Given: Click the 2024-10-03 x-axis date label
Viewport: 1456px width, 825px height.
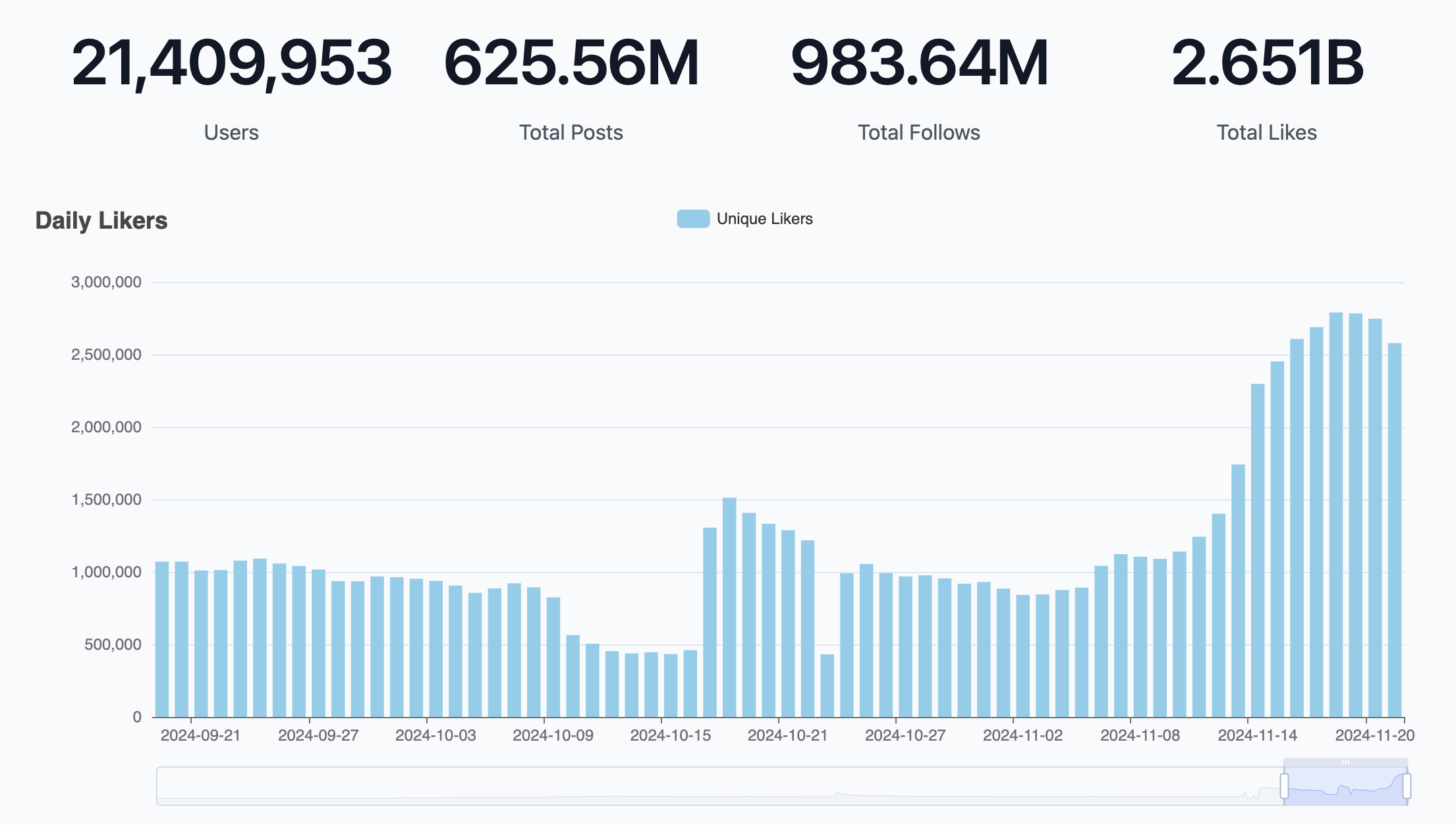Looking at the screenshot, I should (435, 735).
